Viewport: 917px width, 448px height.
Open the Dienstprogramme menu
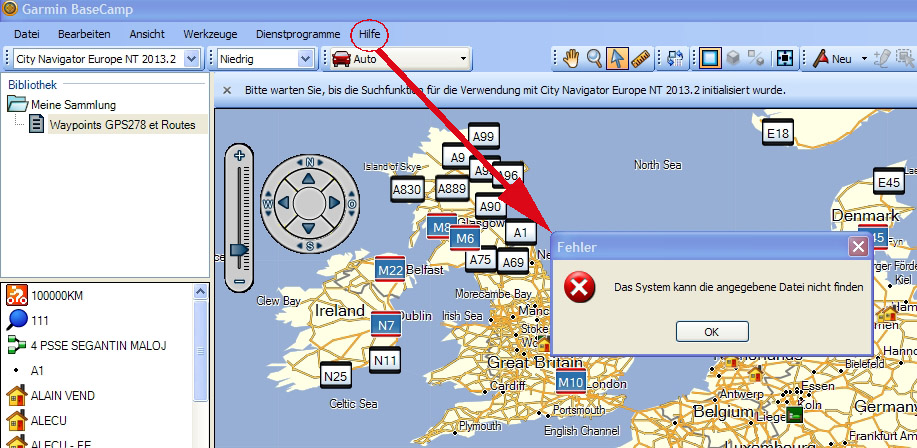pyautogui.click(x=298, y=35)
